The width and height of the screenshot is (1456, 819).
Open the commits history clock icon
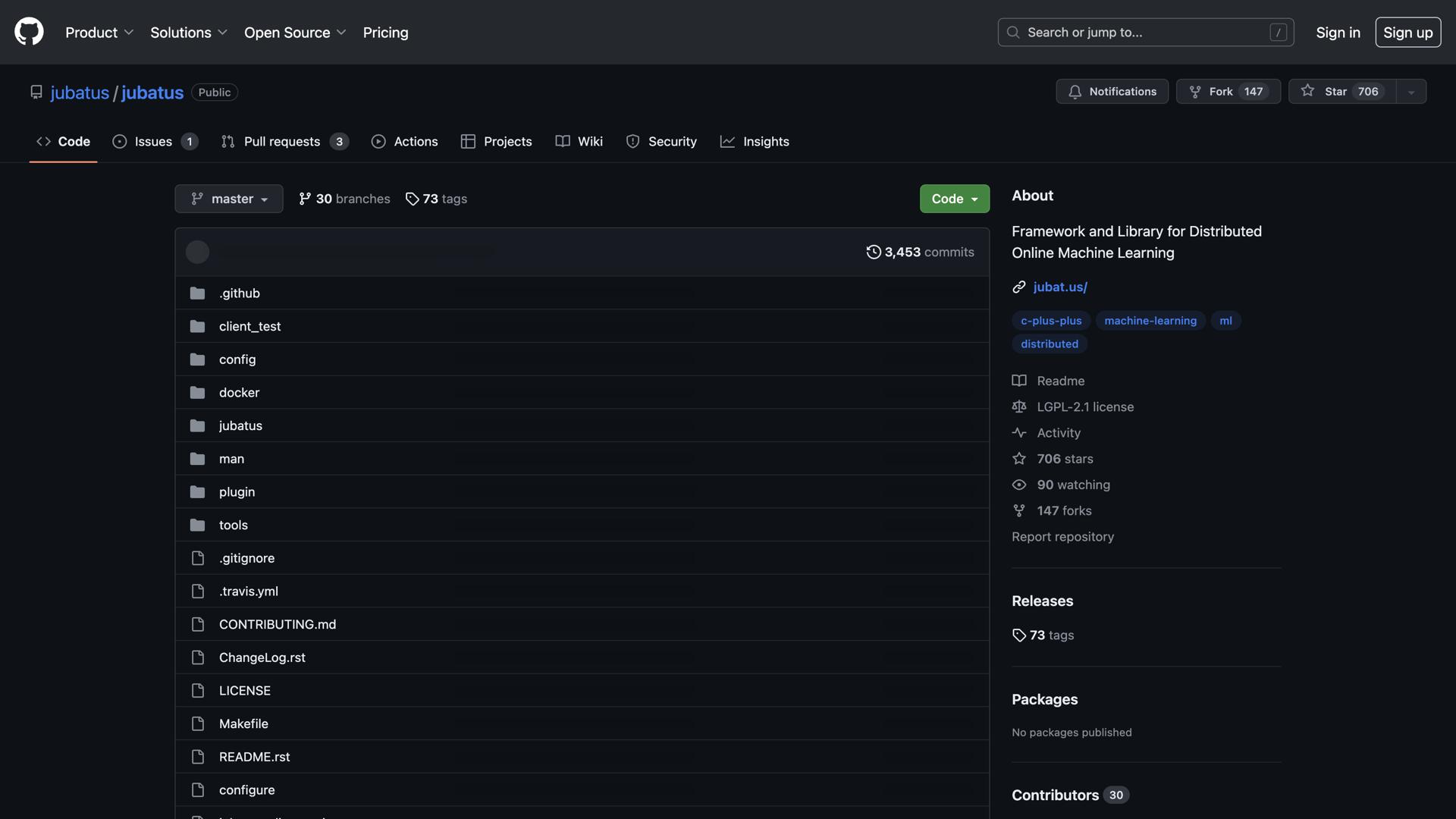[x=874, y=252]
